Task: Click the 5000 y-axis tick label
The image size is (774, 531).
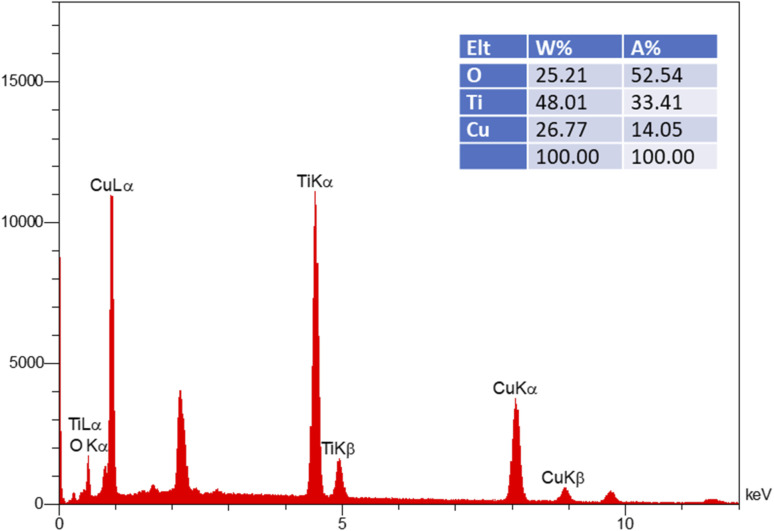Action: coord(27,363)
